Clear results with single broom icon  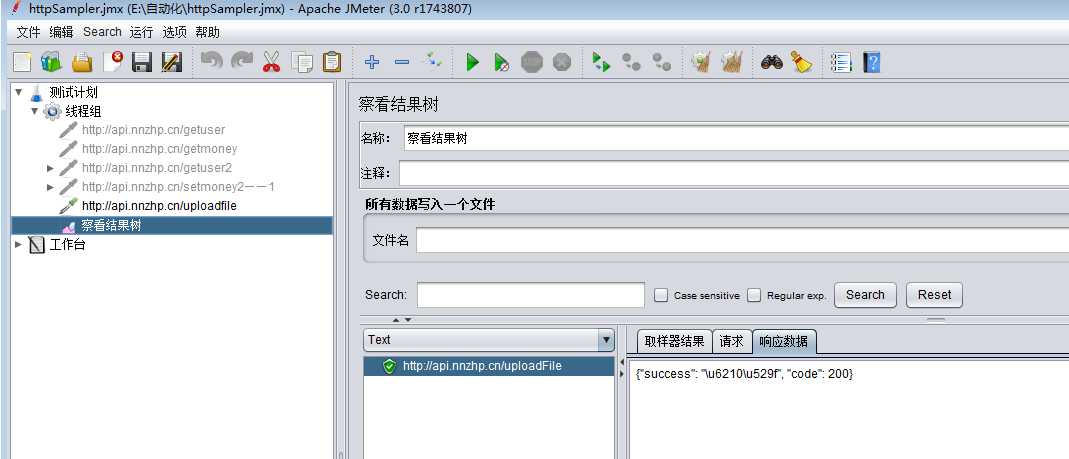click(x=701, y=63)
